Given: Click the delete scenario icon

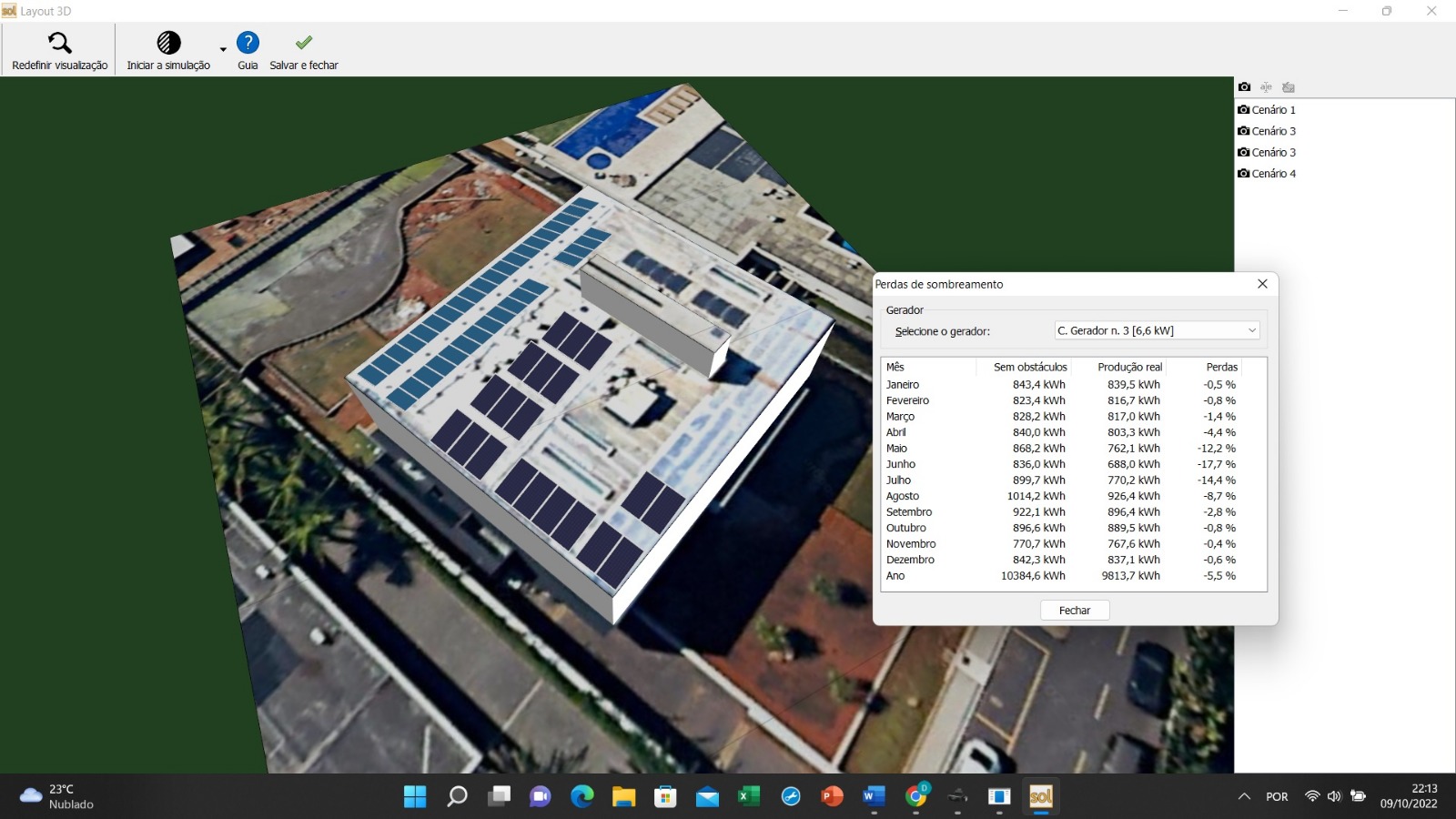Looking at the screenshot, I should tap(1288, 87).
